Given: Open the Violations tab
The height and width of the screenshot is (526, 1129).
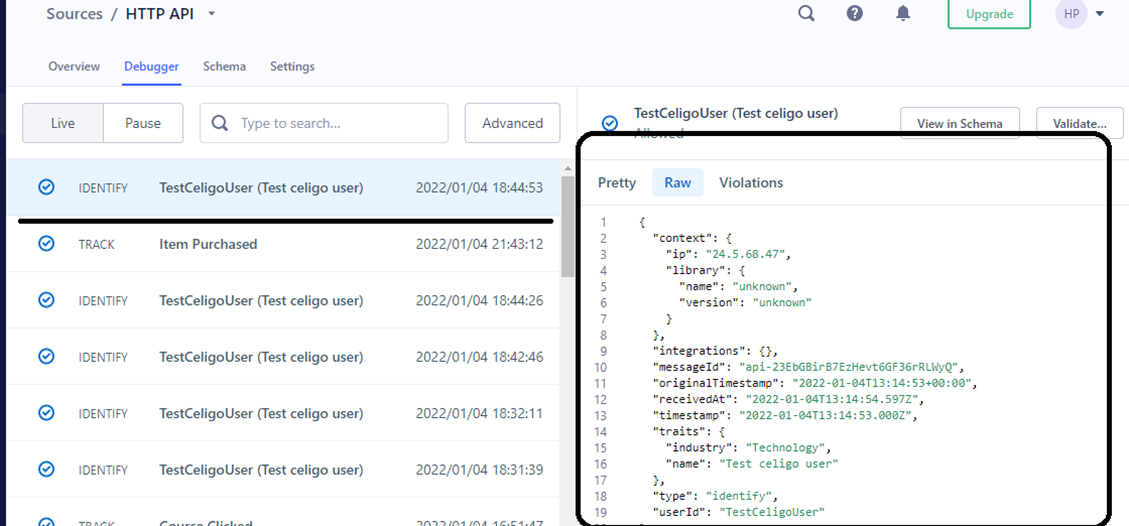Looking at the screenshot, I should pyautogui.click(x=751, y=183).
